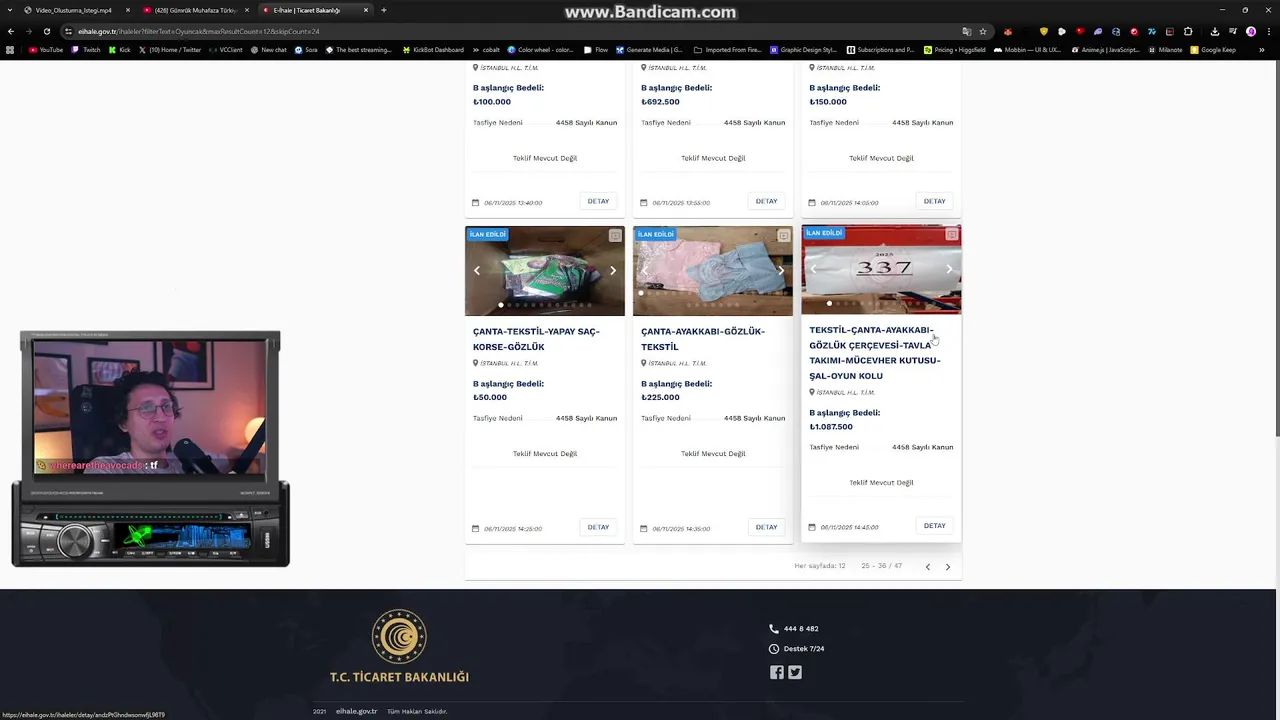Viewport: 1280px width, 720px height.
Task: Open the browser profile avatar
Action: coord(1251,31)
